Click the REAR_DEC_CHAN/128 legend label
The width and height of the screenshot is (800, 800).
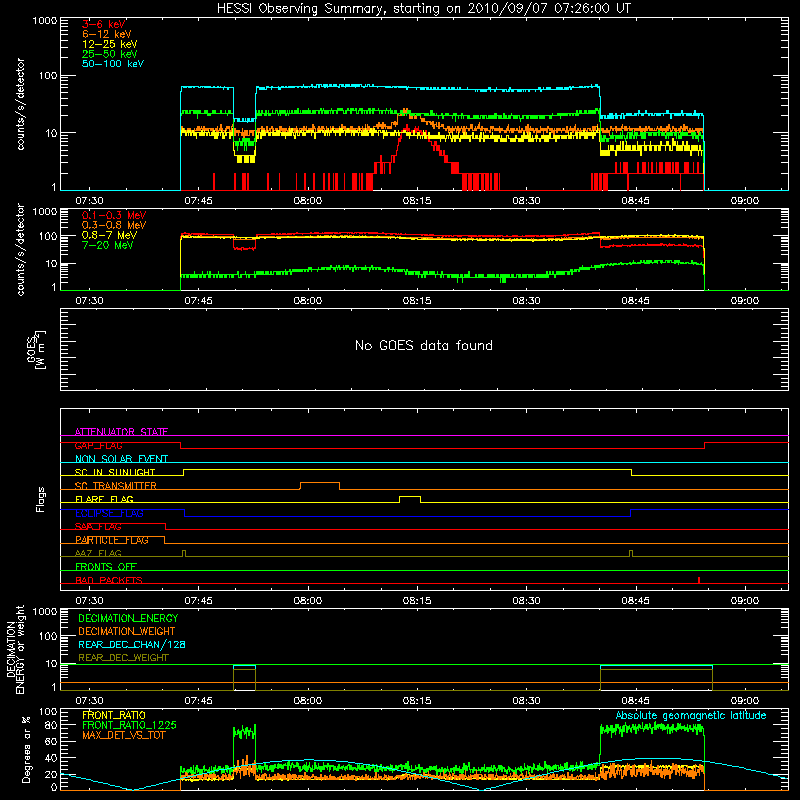(x=132, y=644)
